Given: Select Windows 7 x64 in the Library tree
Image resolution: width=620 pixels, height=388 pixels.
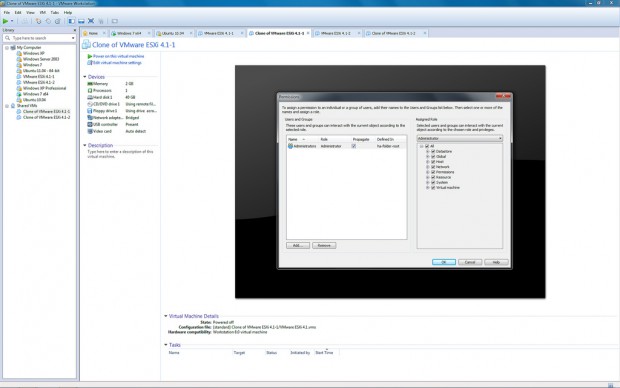Looking at the screenshot, I should [35, 94].
